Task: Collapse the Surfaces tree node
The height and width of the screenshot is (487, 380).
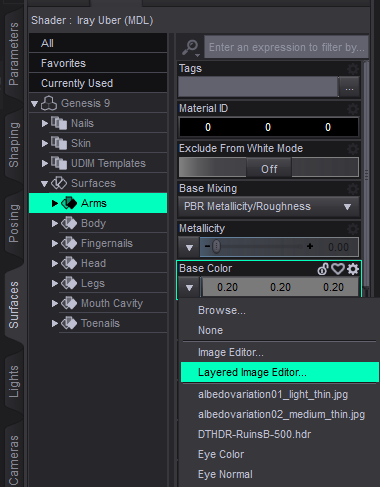Action: 44,184
